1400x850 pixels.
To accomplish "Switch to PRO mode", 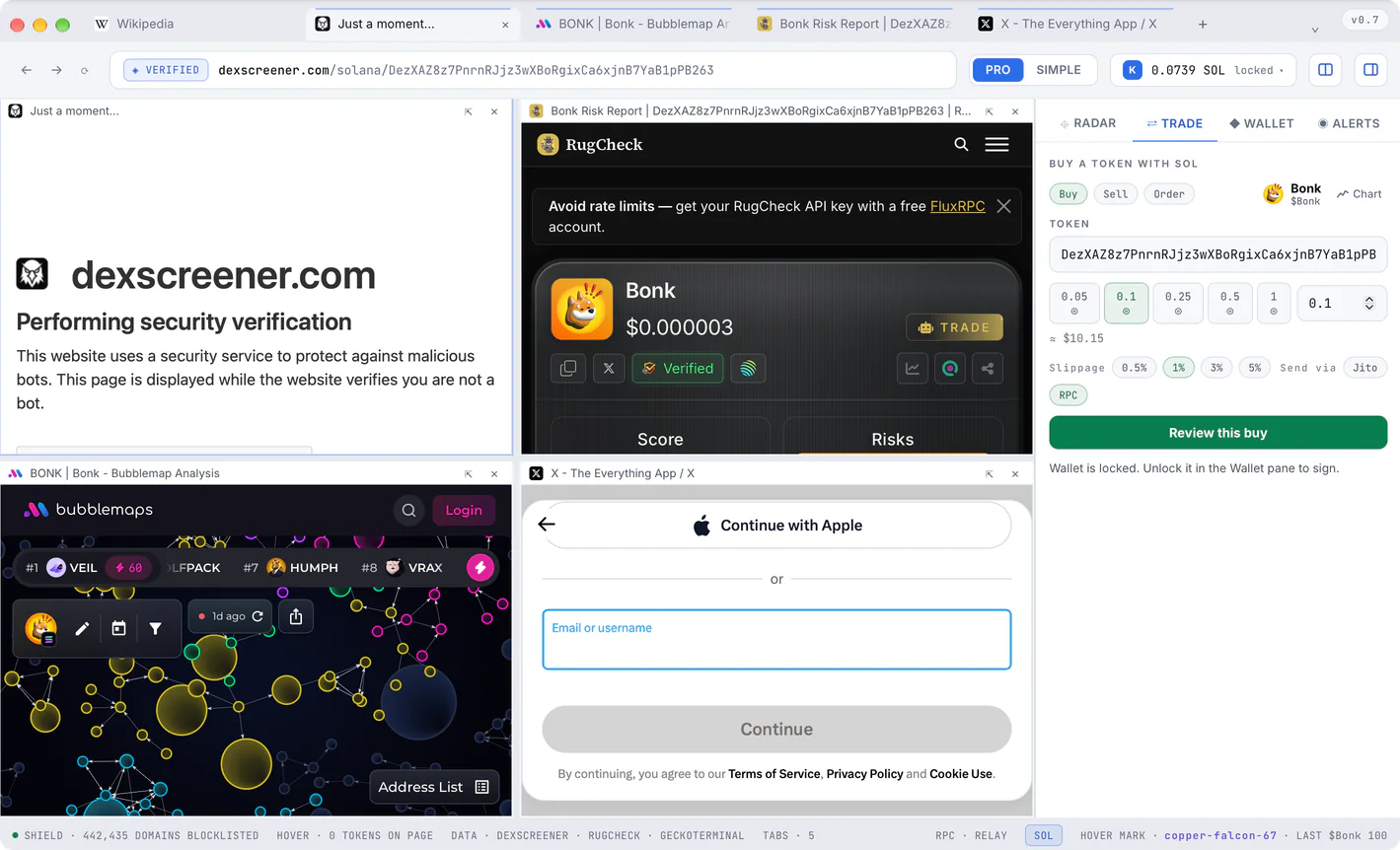I will point(997,70).
